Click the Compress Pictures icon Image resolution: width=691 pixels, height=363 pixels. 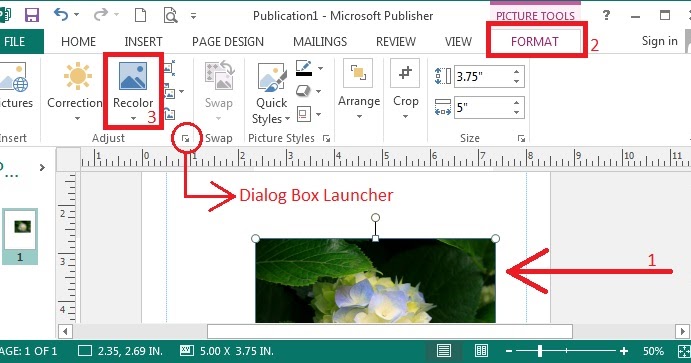pyautogui.click(x=170, y=68)
